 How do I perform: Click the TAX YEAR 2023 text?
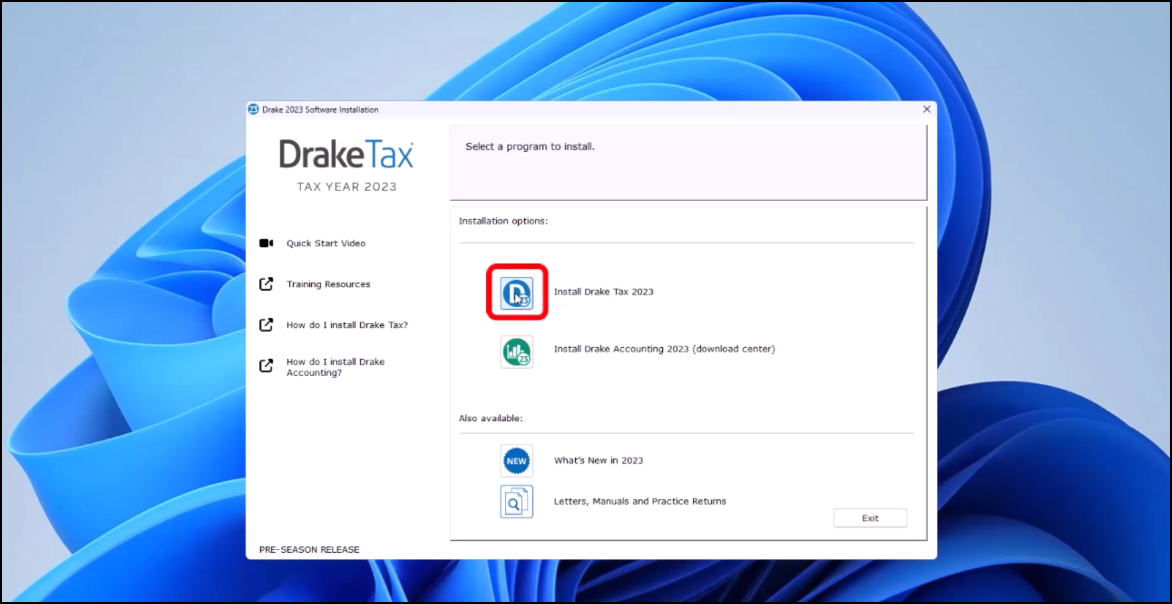coord(347,187)
